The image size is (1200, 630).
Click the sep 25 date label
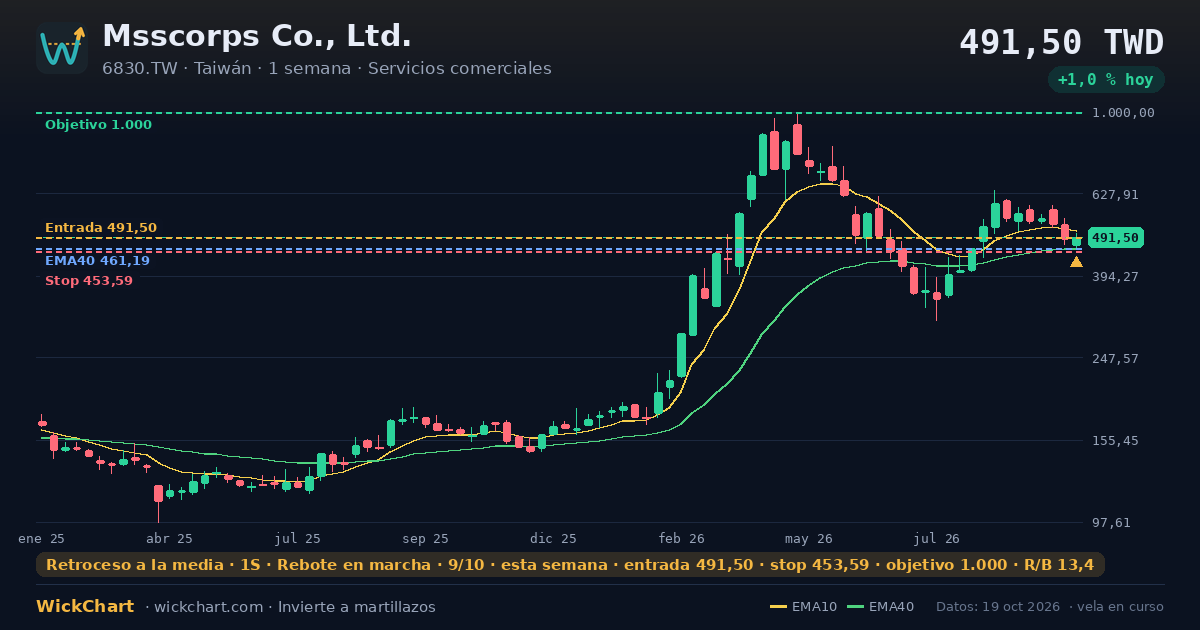[x=426, y=539]
